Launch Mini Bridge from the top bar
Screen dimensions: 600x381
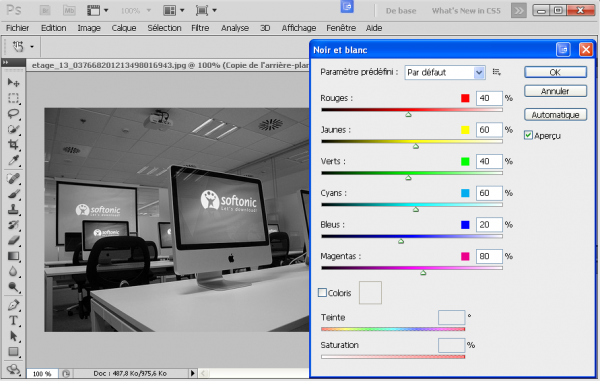[69, 11]
